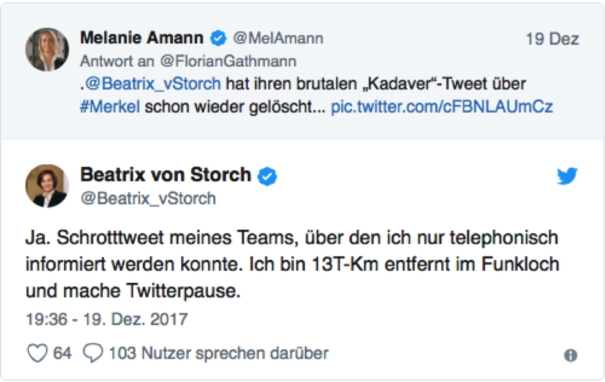Open Melanie Amann's profile picture
The image size is (605, 382).
click(x=47, y=49)
